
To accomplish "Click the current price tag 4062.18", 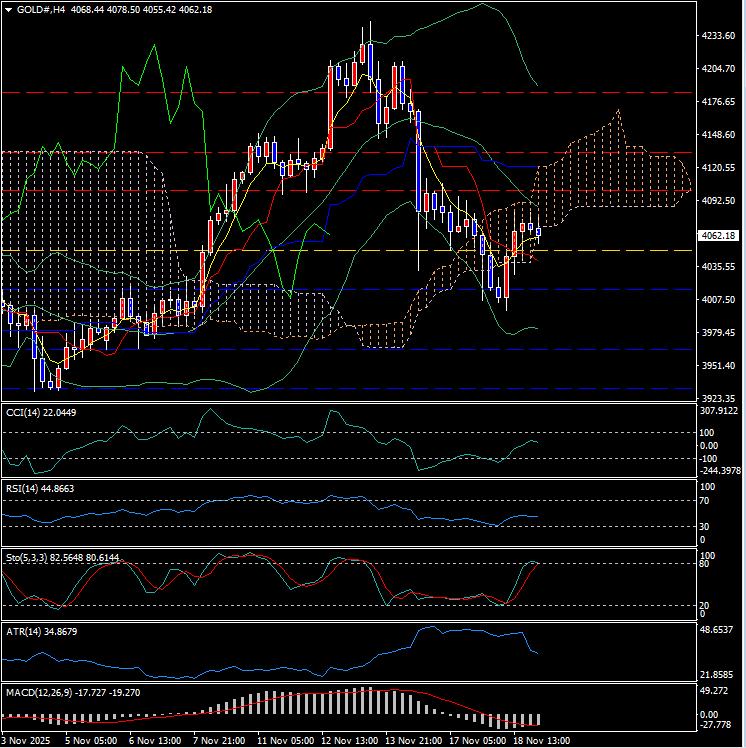I will click(719, 236).
